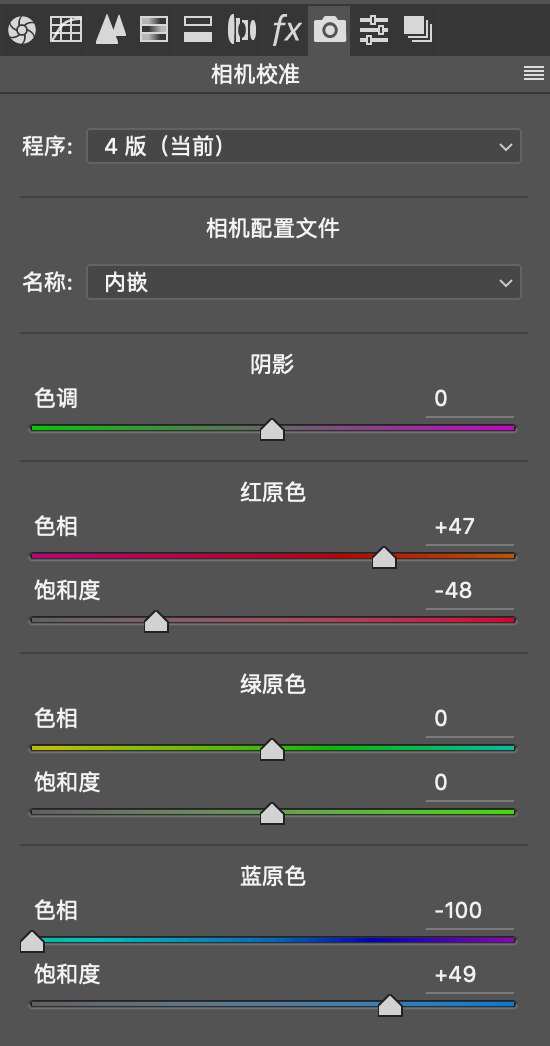Viewport: 550px width, 1046px height.
Task: Open the Effects fx panel
Action: point(286,30)
